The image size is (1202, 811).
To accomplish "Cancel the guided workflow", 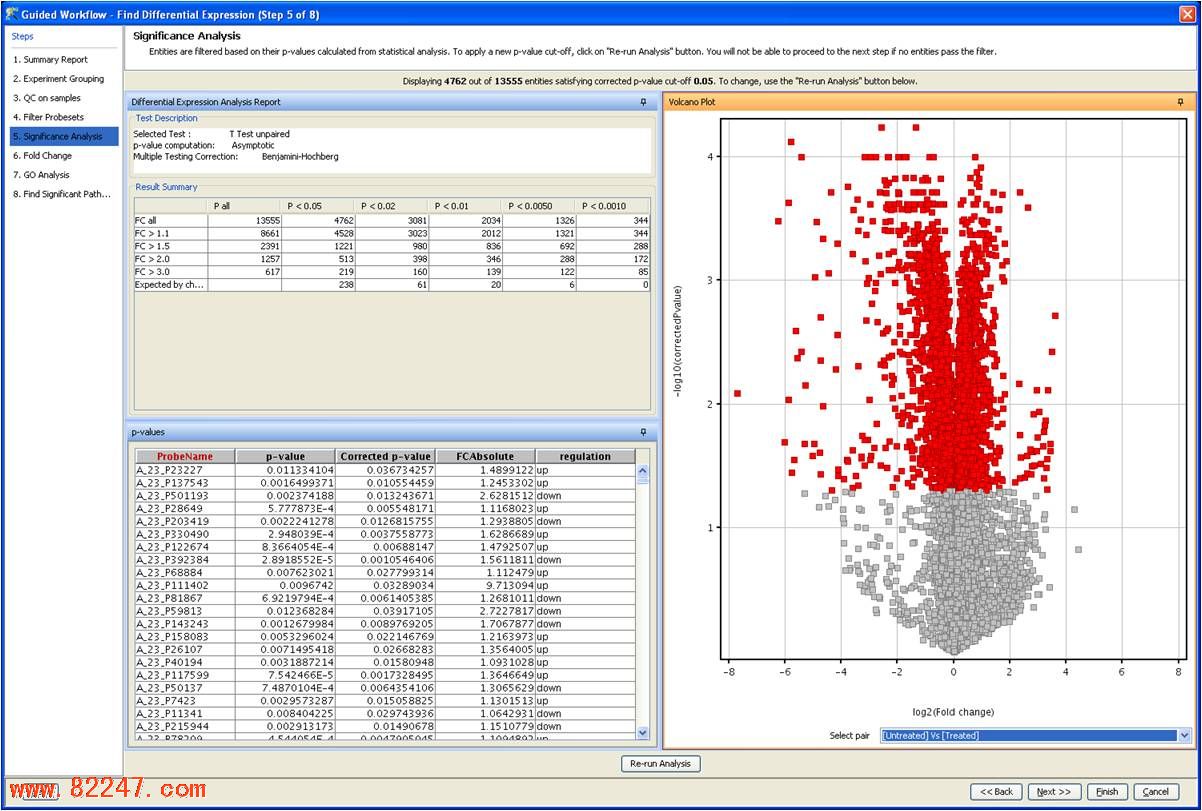I will point(1155,792).
